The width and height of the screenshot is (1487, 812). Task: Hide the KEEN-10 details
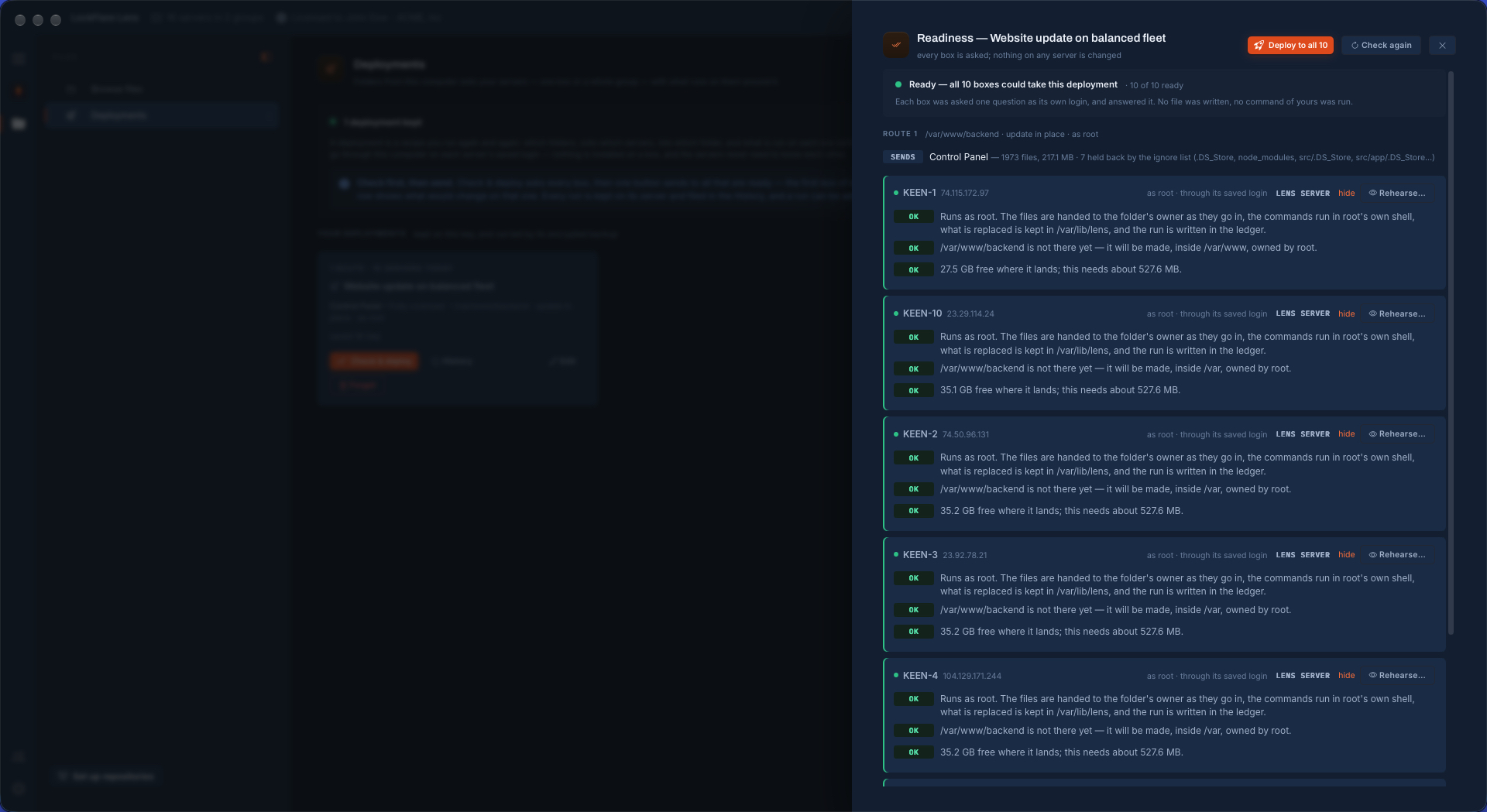pos(1347,314)
